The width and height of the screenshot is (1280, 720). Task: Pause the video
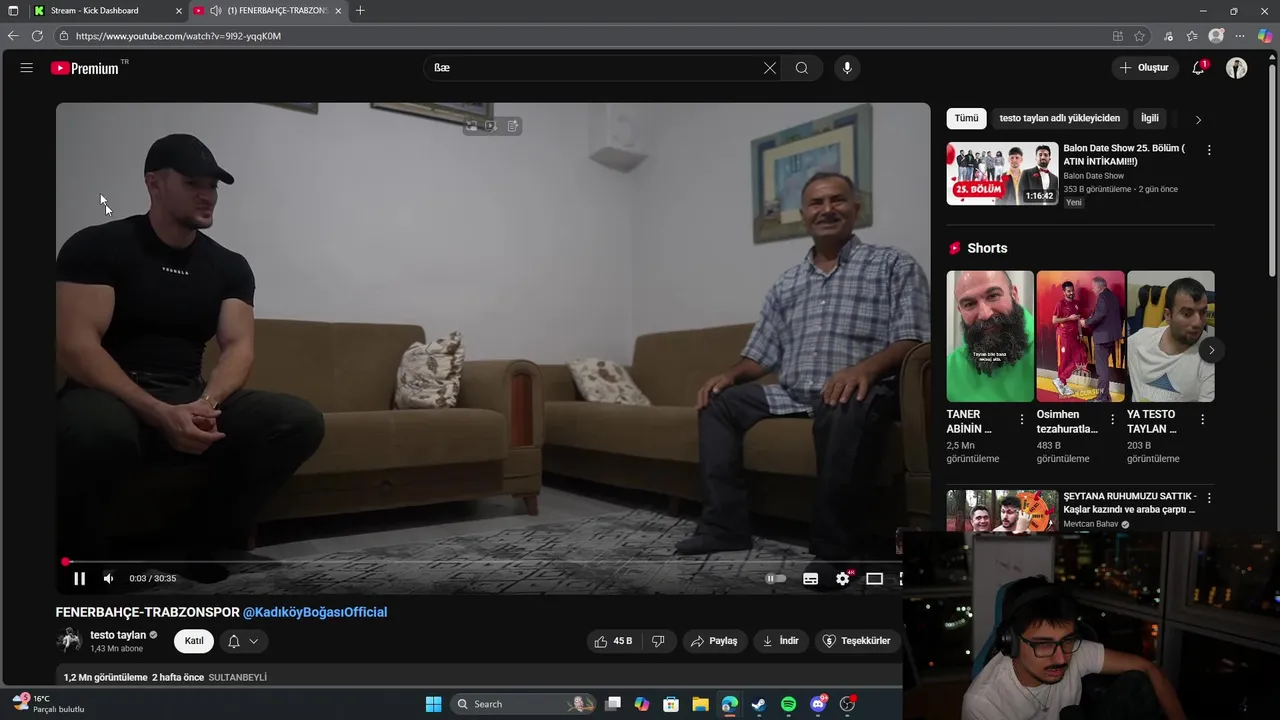click(x=79, y=578)
